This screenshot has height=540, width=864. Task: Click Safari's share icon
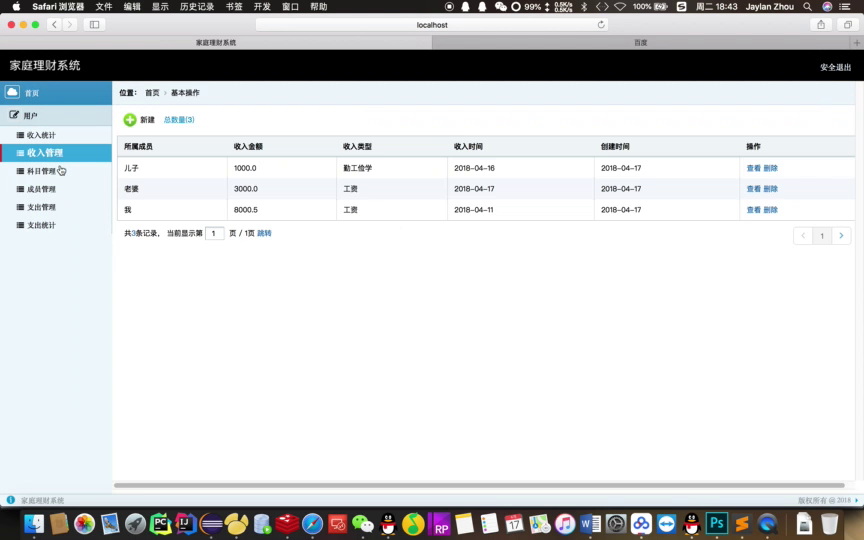821,24
